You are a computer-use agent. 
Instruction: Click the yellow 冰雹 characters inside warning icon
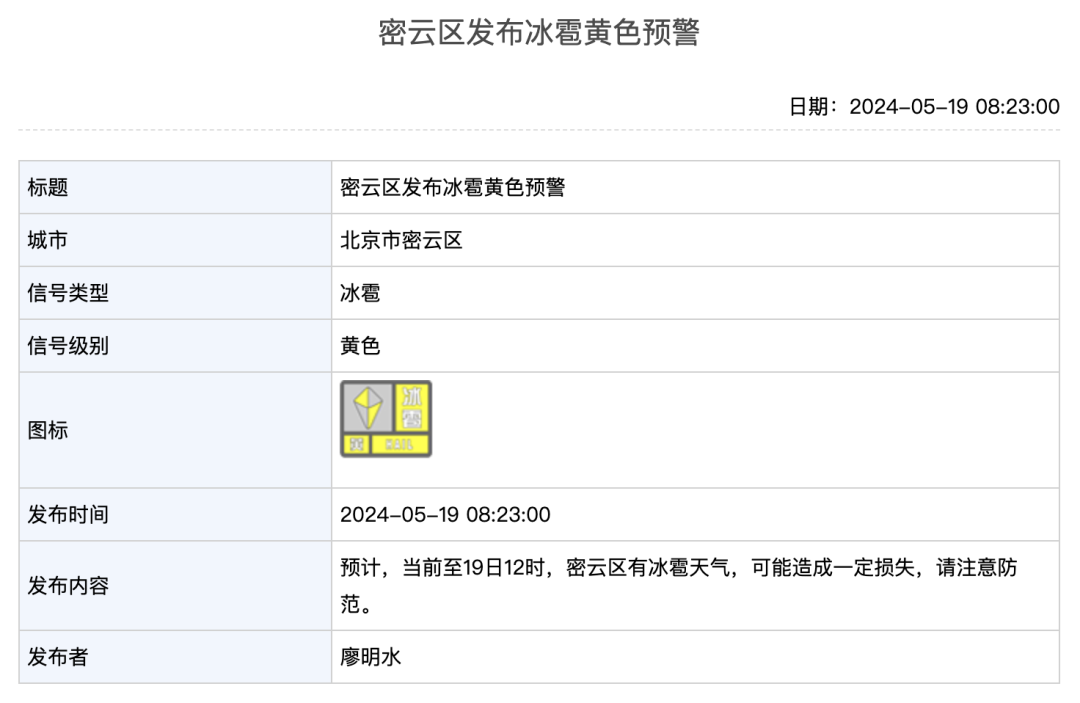point(411,407)
